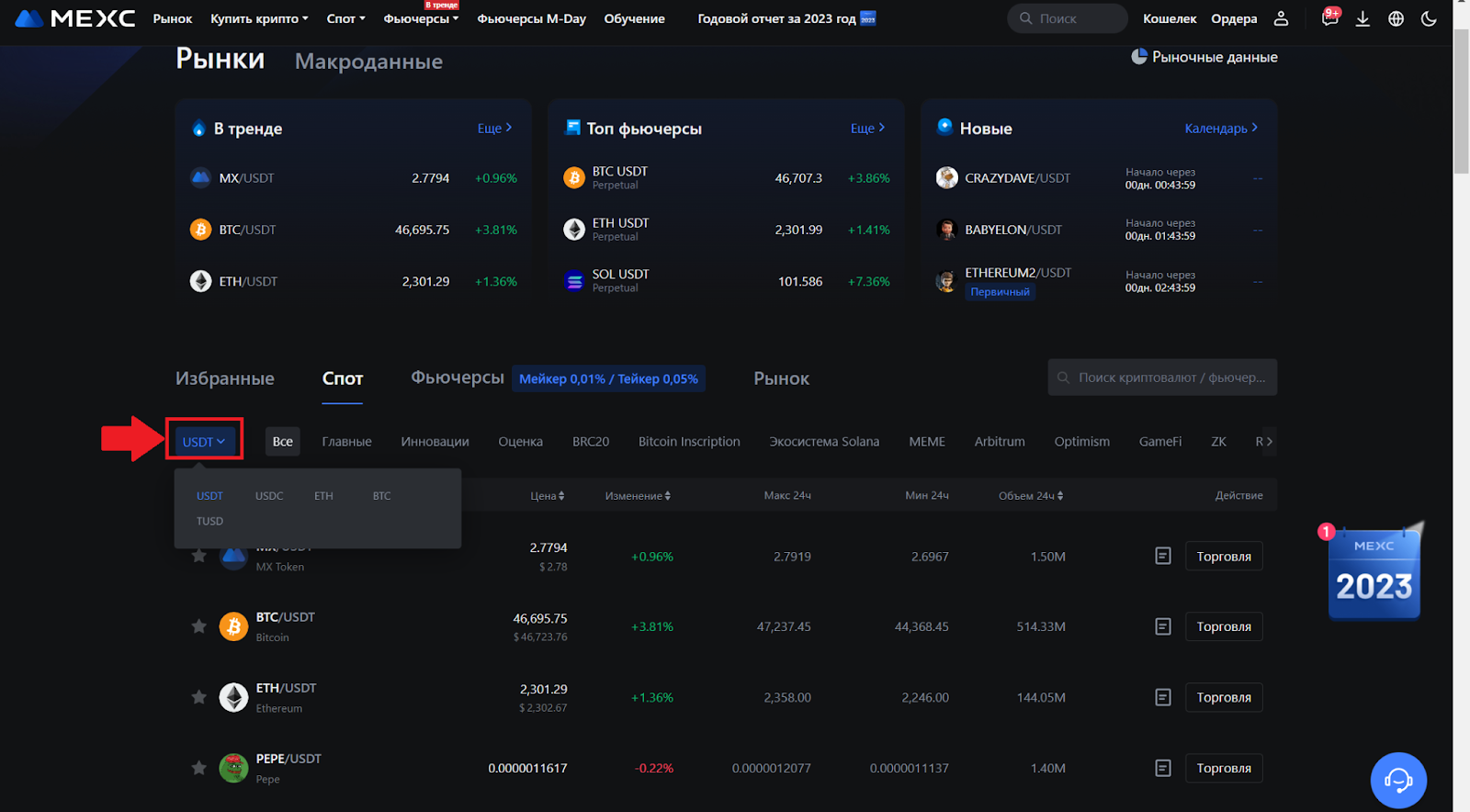Click the MEXC 2023 calendar badge
Image resolution: width=1470 pixels, height=812 pixels.
(x=1374, y=571)
